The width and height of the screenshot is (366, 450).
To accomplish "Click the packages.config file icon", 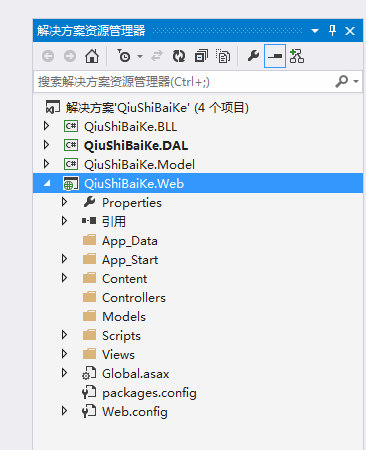I will pyautogui.click(x=89, y=392).
